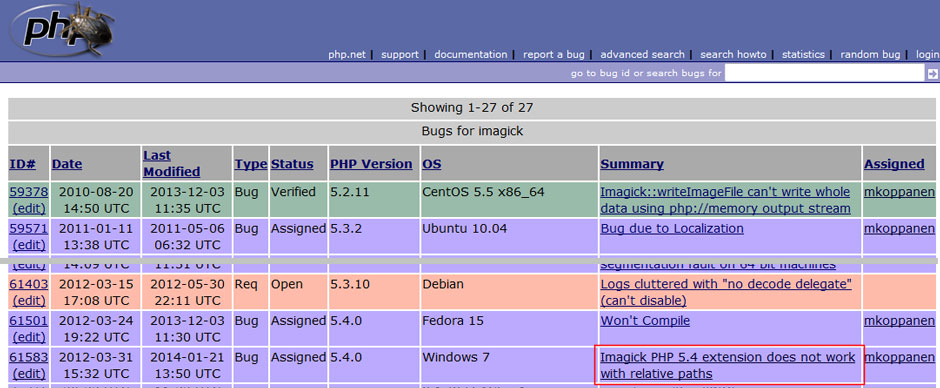This screenshot has width=940, height=388.
Task: Open the search howto page
Action: click(733, 55)
